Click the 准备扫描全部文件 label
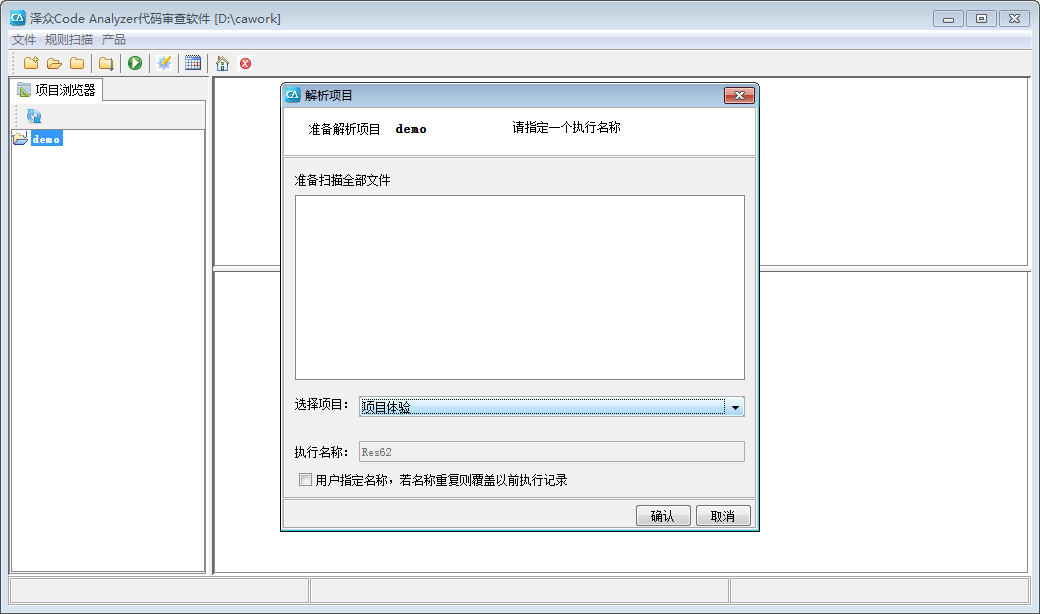 pyautogui.click(x=342, y=180)
